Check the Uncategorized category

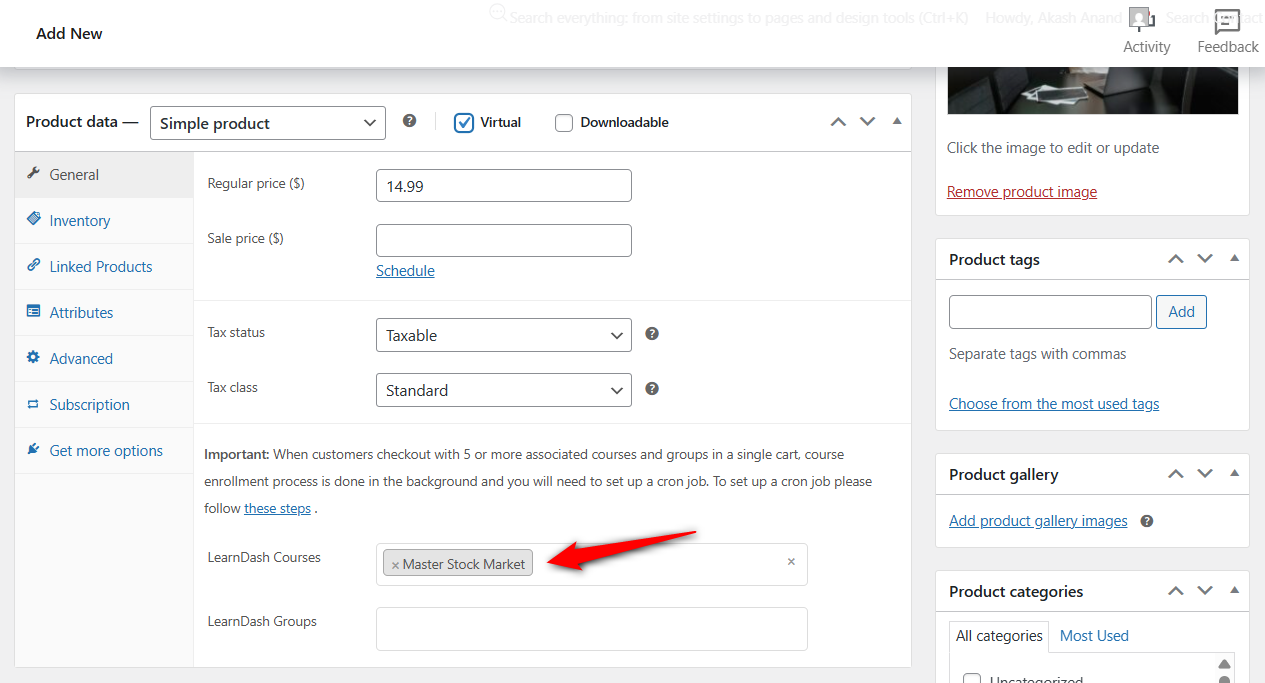pyautogui.click(x=971, y=679)
